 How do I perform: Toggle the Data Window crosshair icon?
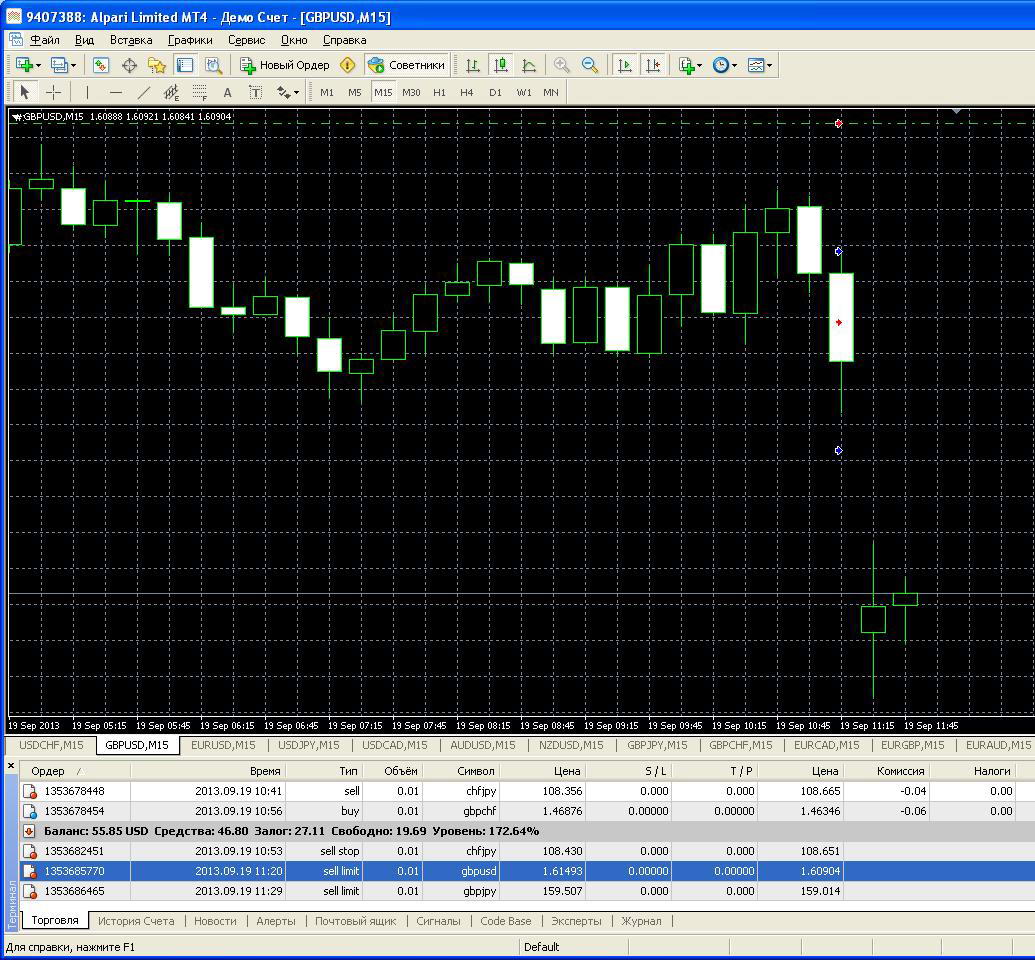click(x=129, y=65)
